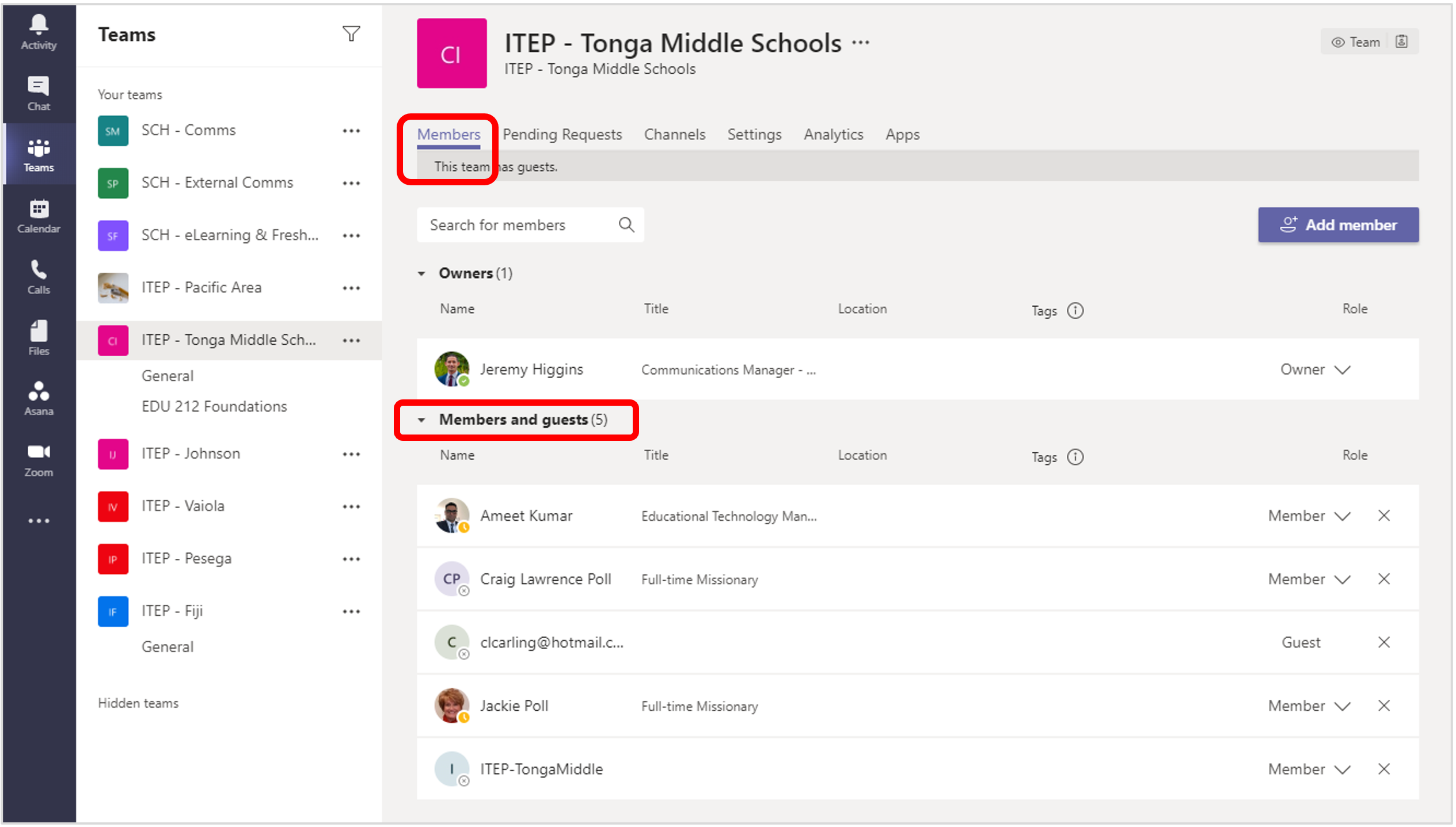Click the search magnifier icon for members
The image size is (1456, 827).
pos(626,225)
